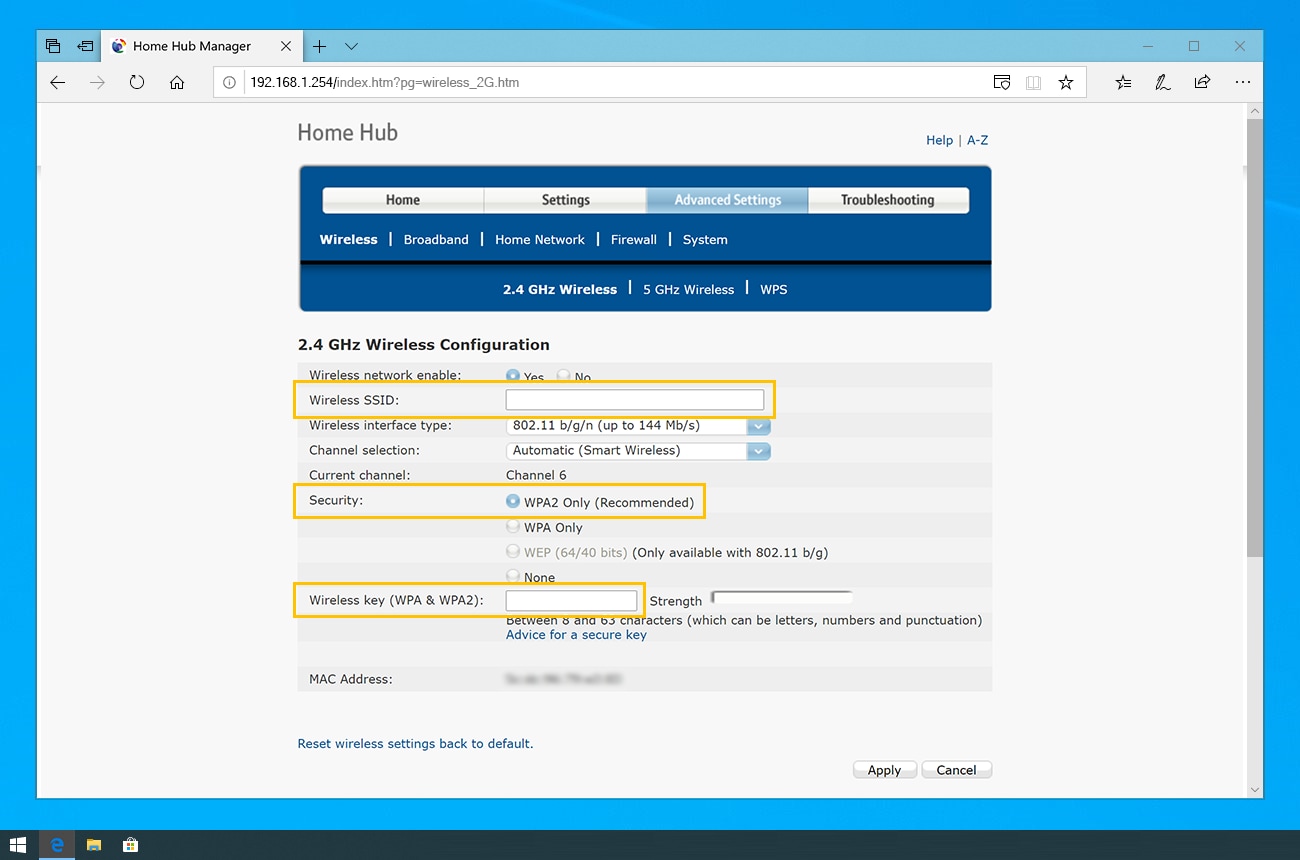The height and width of the screenshot is (860, 1300).
Task: Click the Channel 6 current channel text
Action: [x=536, y=475]
